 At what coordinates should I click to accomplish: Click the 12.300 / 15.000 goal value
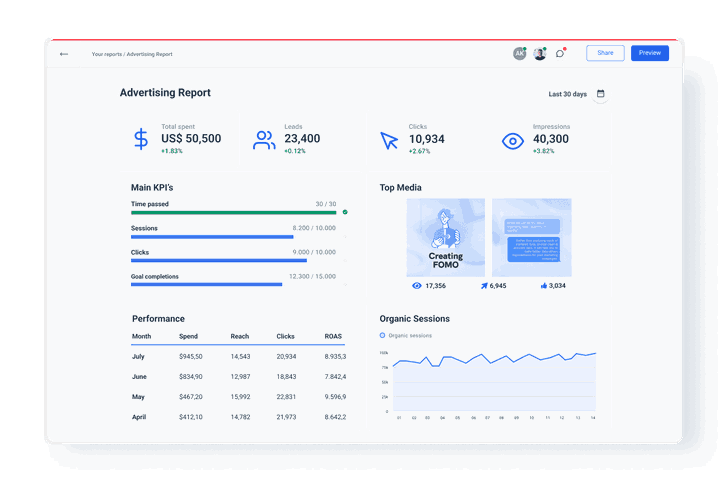(312, 276)
